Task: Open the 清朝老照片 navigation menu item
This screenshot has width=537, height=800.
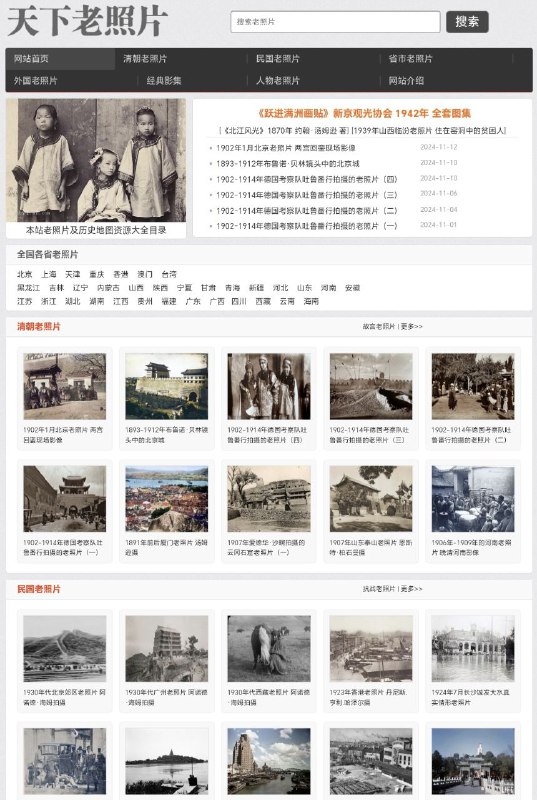Action: [x=145, y=59]
